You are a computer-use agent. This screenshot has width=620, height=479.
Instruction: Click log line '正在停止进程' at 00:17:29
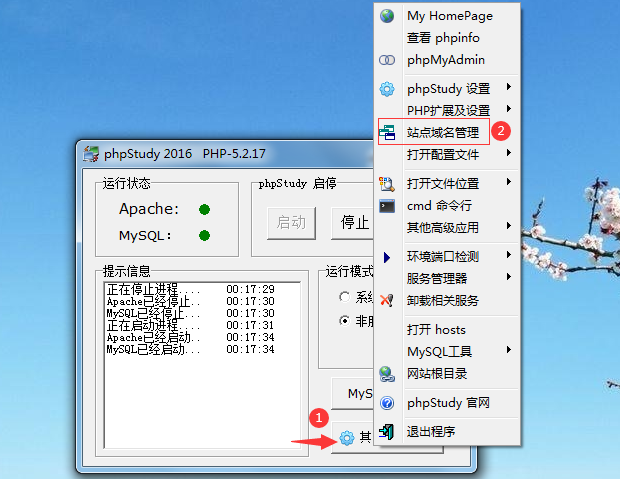191,290
